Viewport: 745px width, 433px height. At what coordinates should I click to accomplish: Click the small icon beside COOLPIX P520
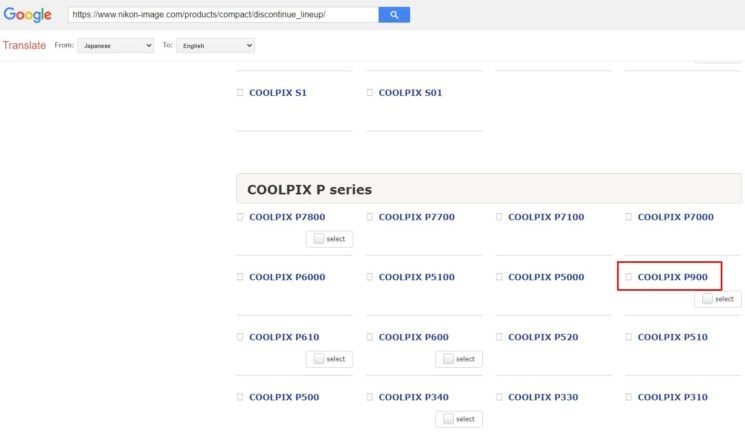[x=499, y=337]
